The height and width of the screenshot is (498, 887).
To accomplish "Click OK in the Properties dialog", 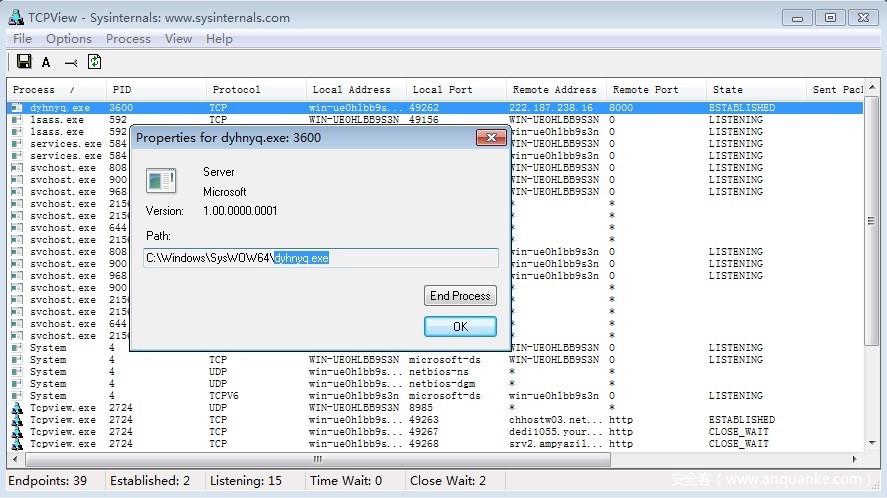I will (460, 327).
